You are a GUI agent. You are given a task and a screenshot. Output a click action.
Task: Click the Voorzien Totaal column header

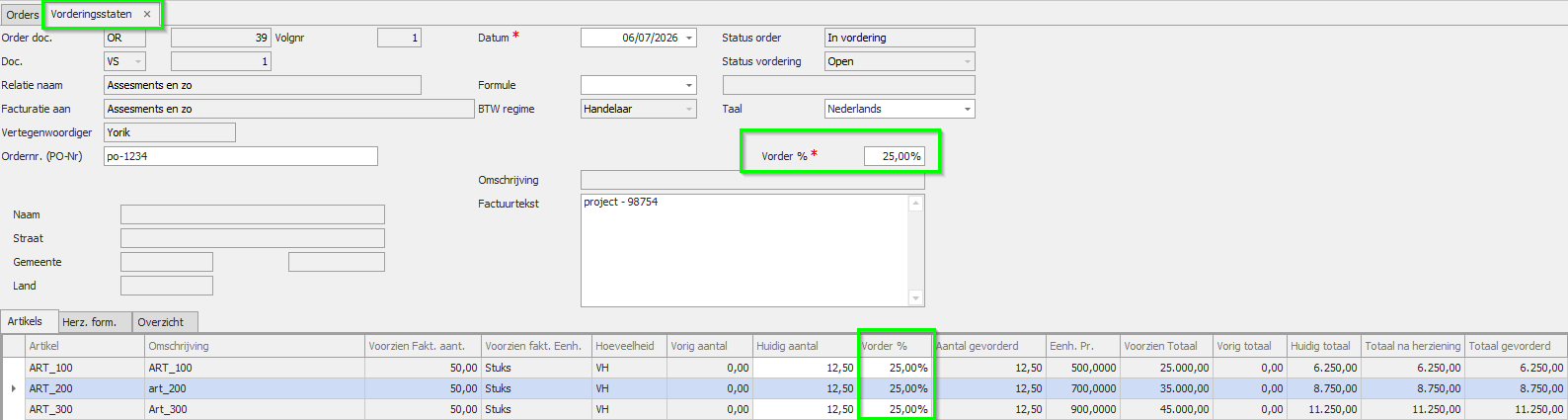tap(1167, 346)
